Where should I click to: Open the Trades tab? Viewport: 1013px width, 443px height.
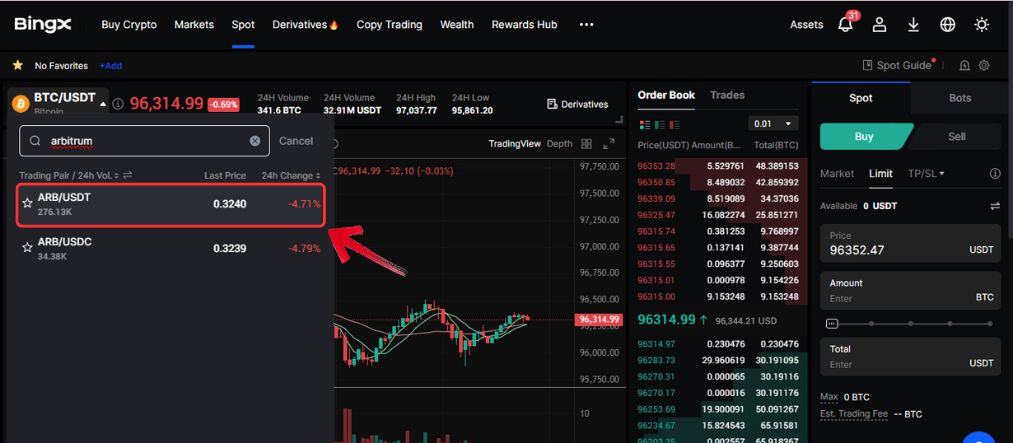[727, 95]
